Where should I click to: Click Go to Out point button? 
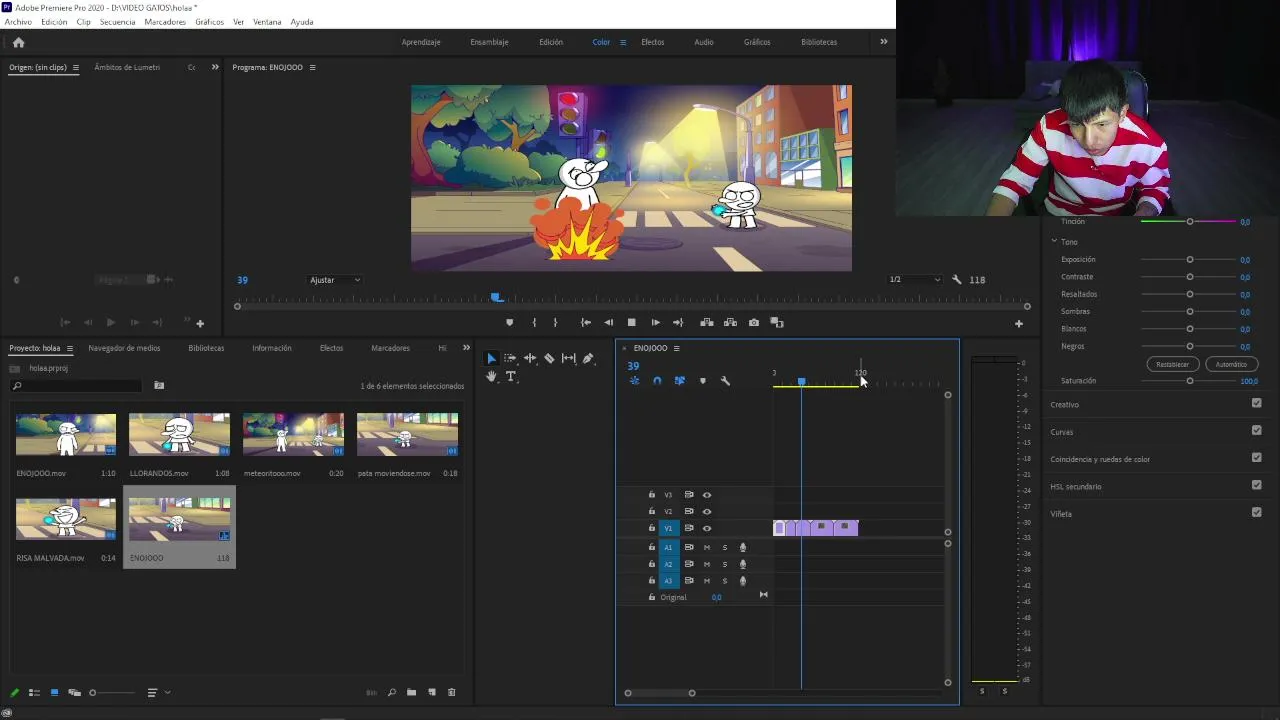click(x=678, y=323)
